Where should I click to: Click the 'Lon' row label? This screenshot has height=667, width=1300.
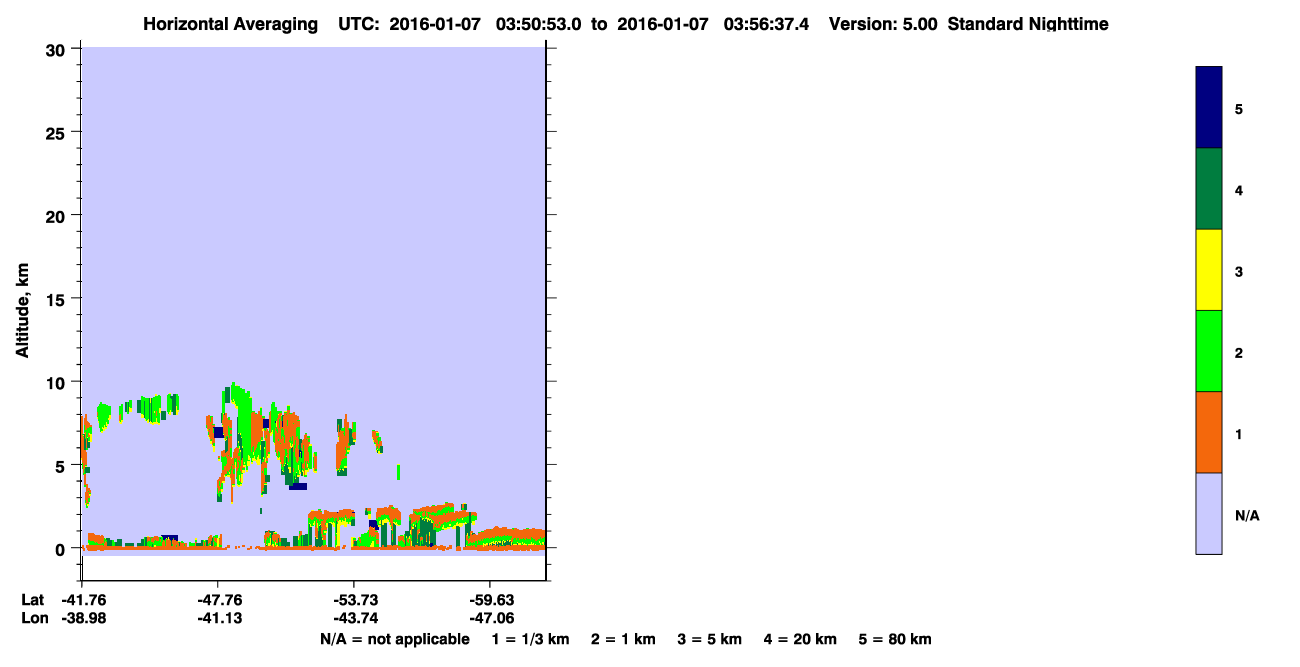pos(33,619)
